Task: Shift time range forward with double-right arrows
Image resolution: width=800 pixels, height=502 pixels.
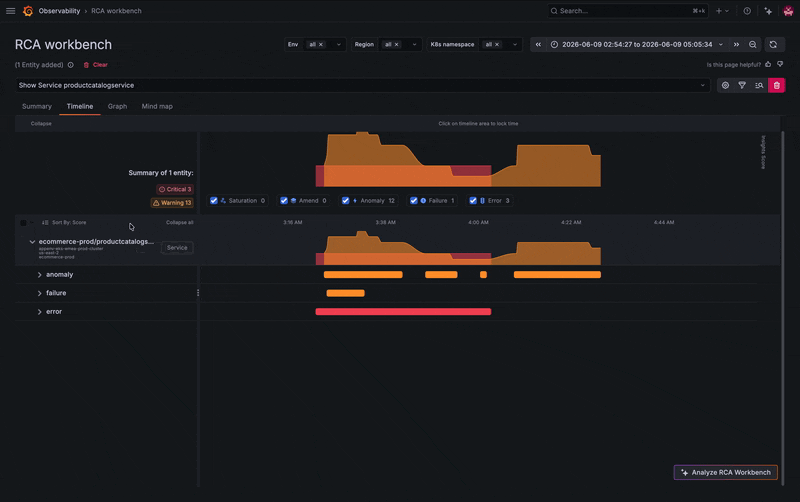Action: click(736, 44)
